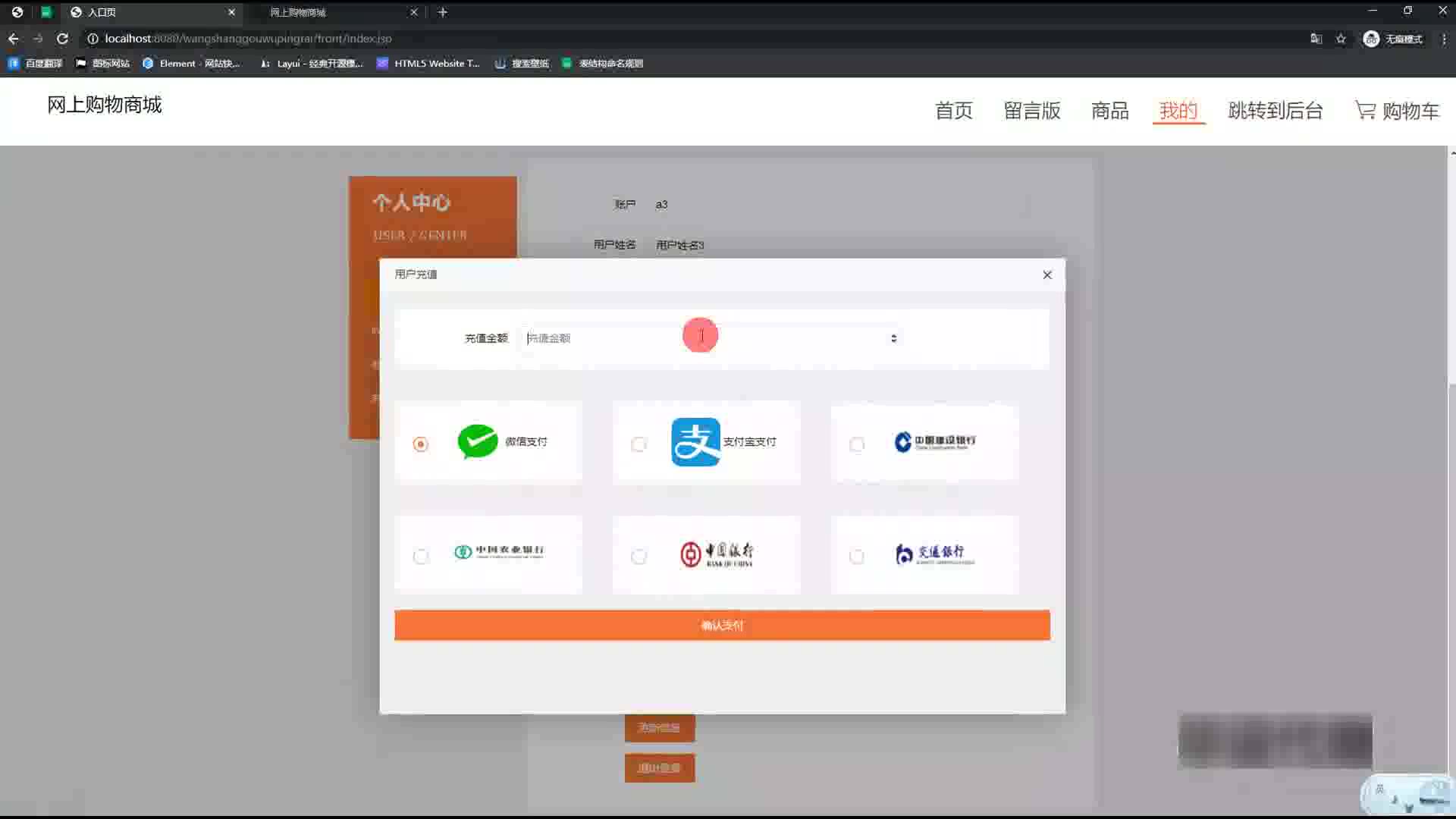
Task: Choose Bank of Communications radio option
Action: pos(857,557)
